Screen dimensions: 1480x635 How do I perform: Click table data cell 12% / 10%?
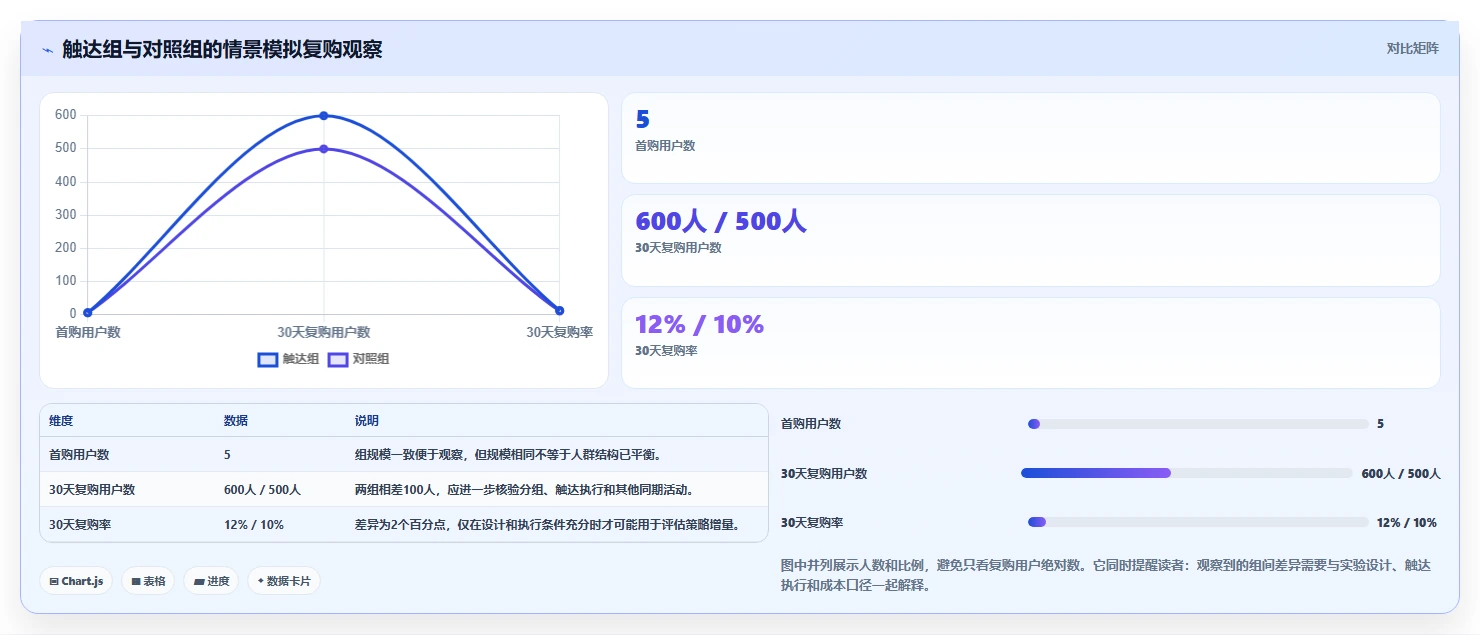tap(254, 525)
